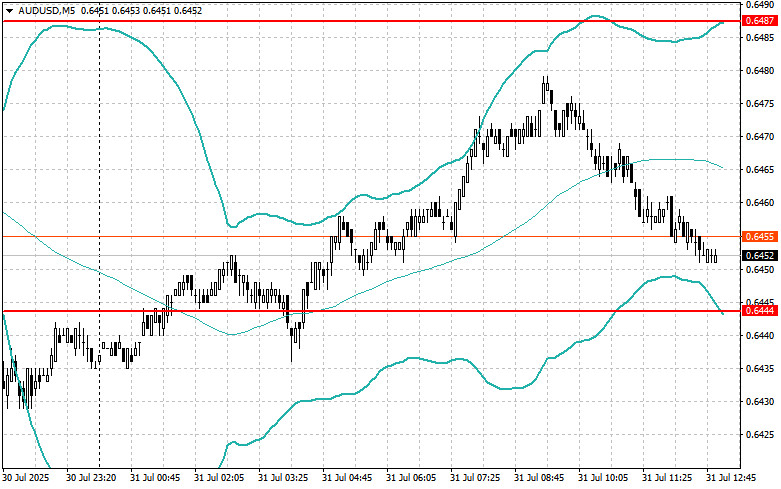Select the AUDUSD,M5 chart title text

(x=46, y=11)
